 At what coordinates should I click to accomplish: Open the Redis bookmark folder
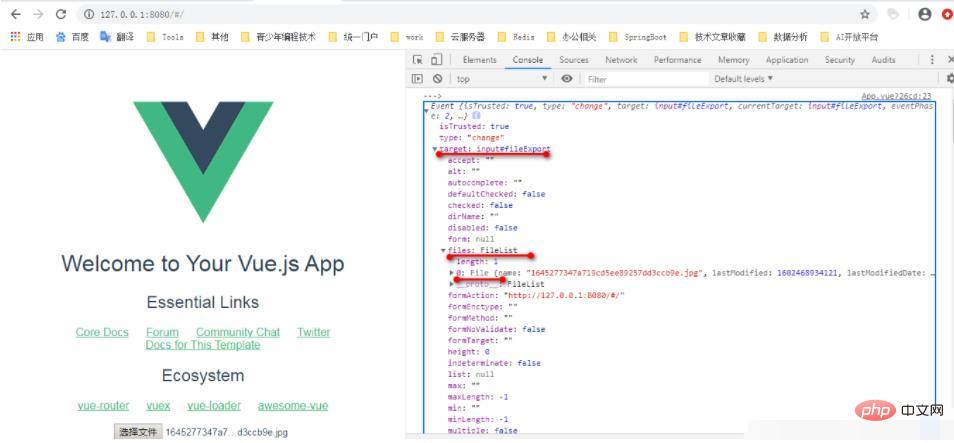(516, 37)
